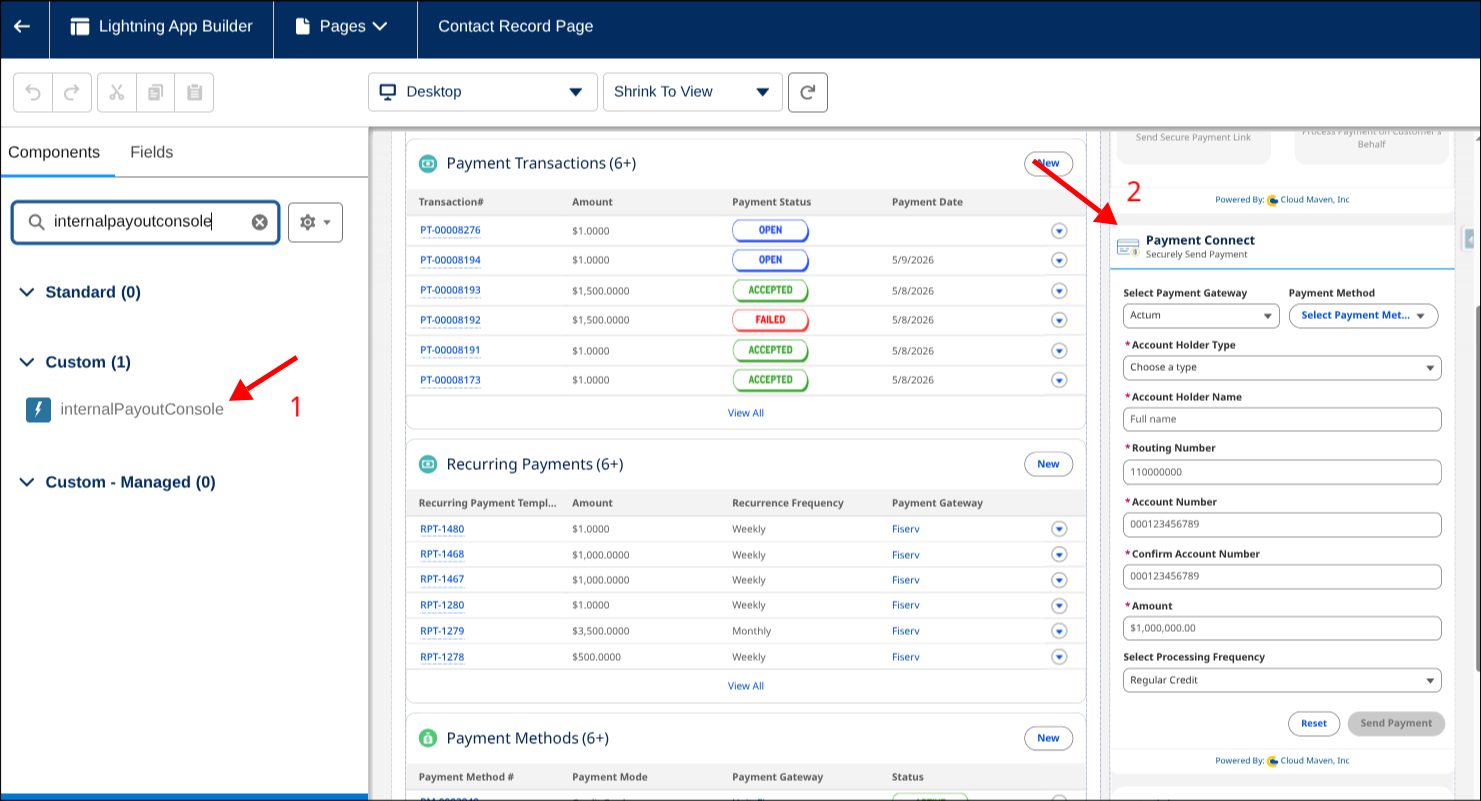Click the FAILED status badge

click(x=770, y=320)
